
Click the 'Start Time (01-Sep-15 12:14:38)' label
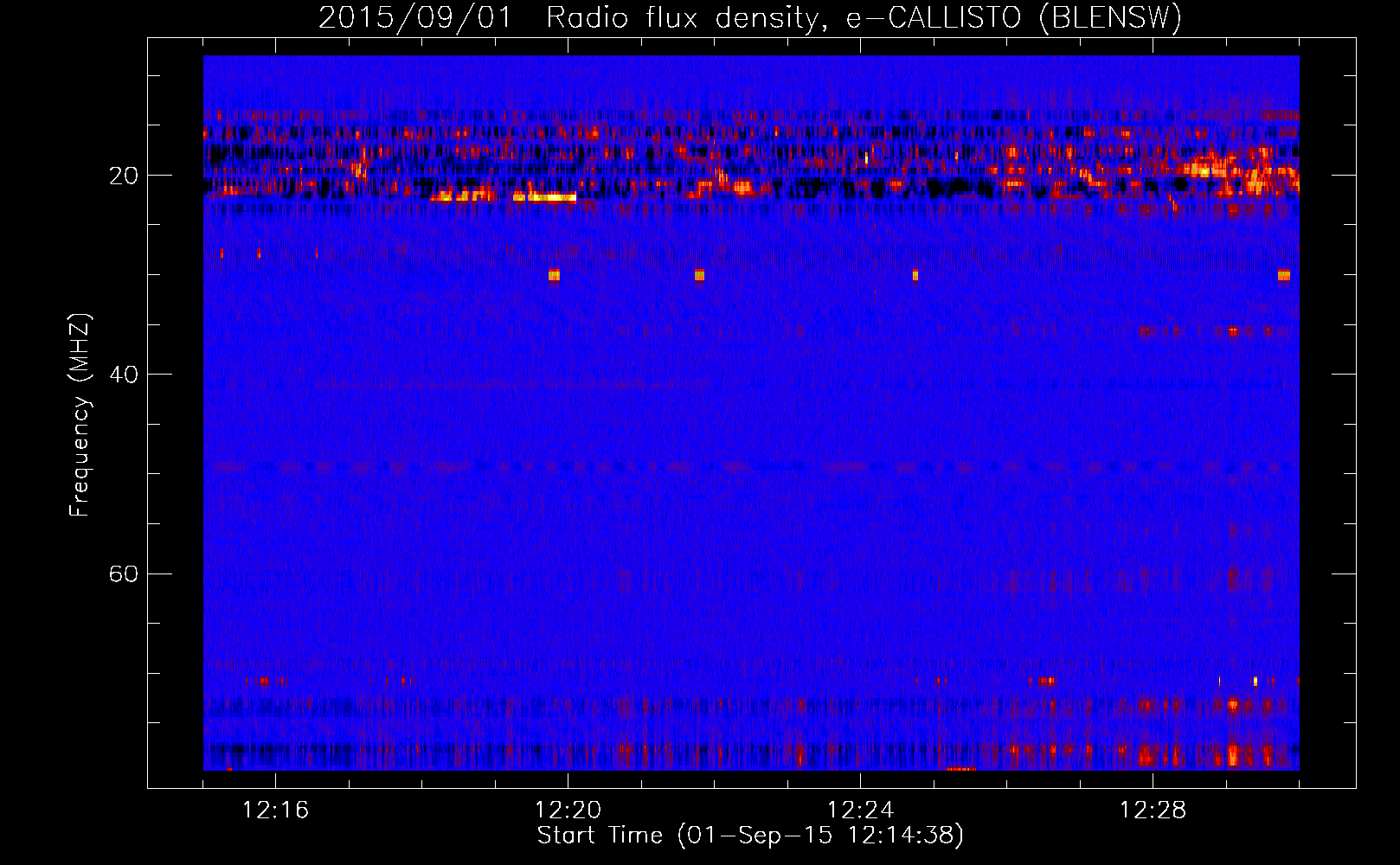click(x=750, y=836)
